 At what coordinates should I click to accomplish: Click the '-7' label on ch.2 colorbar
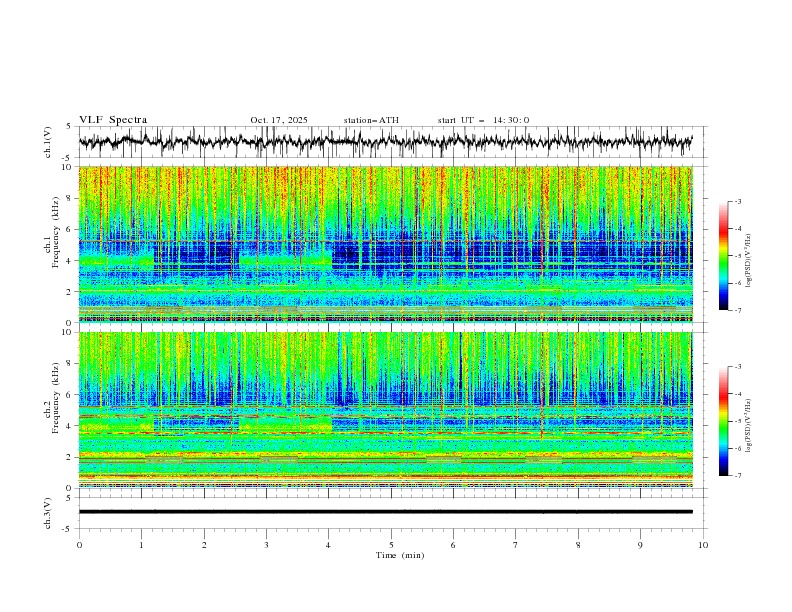pyautogui.click(x=738, y=476)
